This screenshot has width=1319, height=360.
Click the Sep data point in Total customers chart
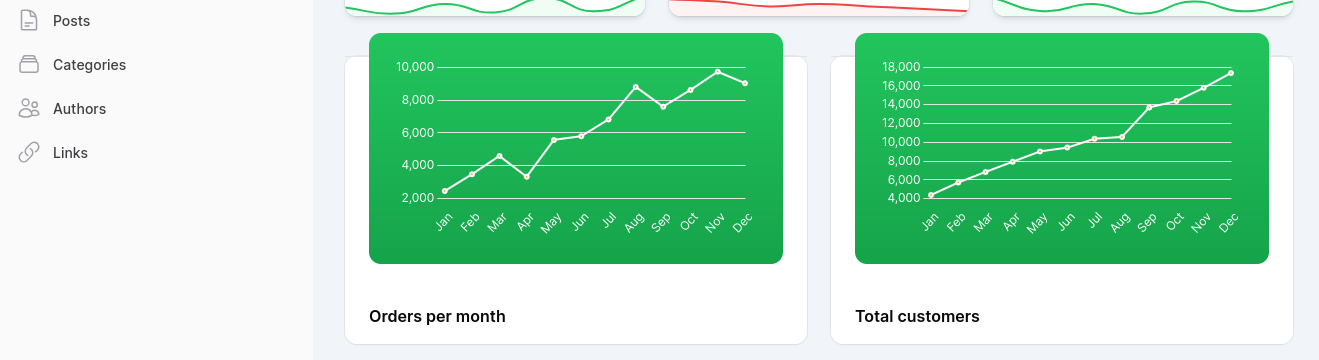coord(1148,107)
